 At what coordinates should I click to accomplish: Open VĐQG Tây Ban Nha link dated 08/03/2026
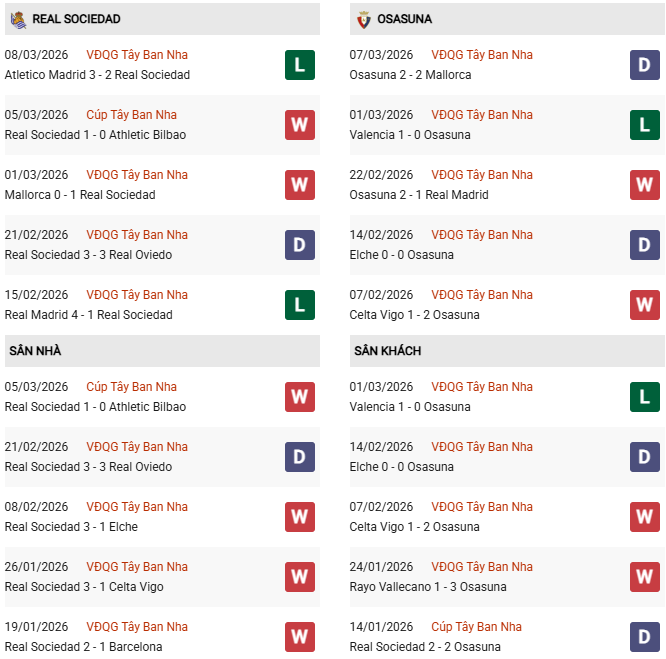tap(137, 55)
